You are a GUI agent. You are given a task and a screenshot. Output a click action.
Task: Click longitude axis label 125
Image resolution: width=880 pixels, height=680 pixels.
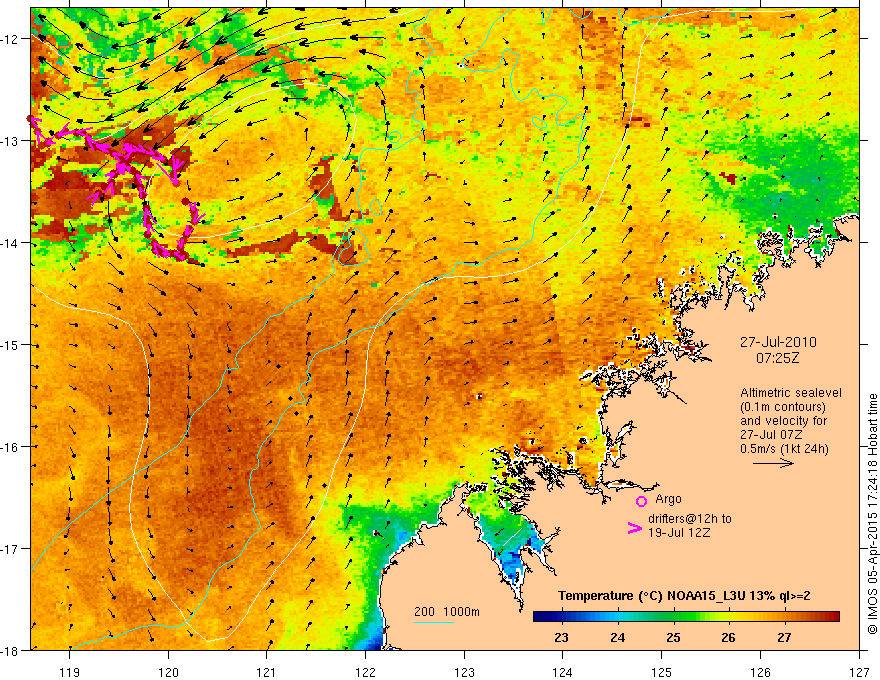coord(662,672)
